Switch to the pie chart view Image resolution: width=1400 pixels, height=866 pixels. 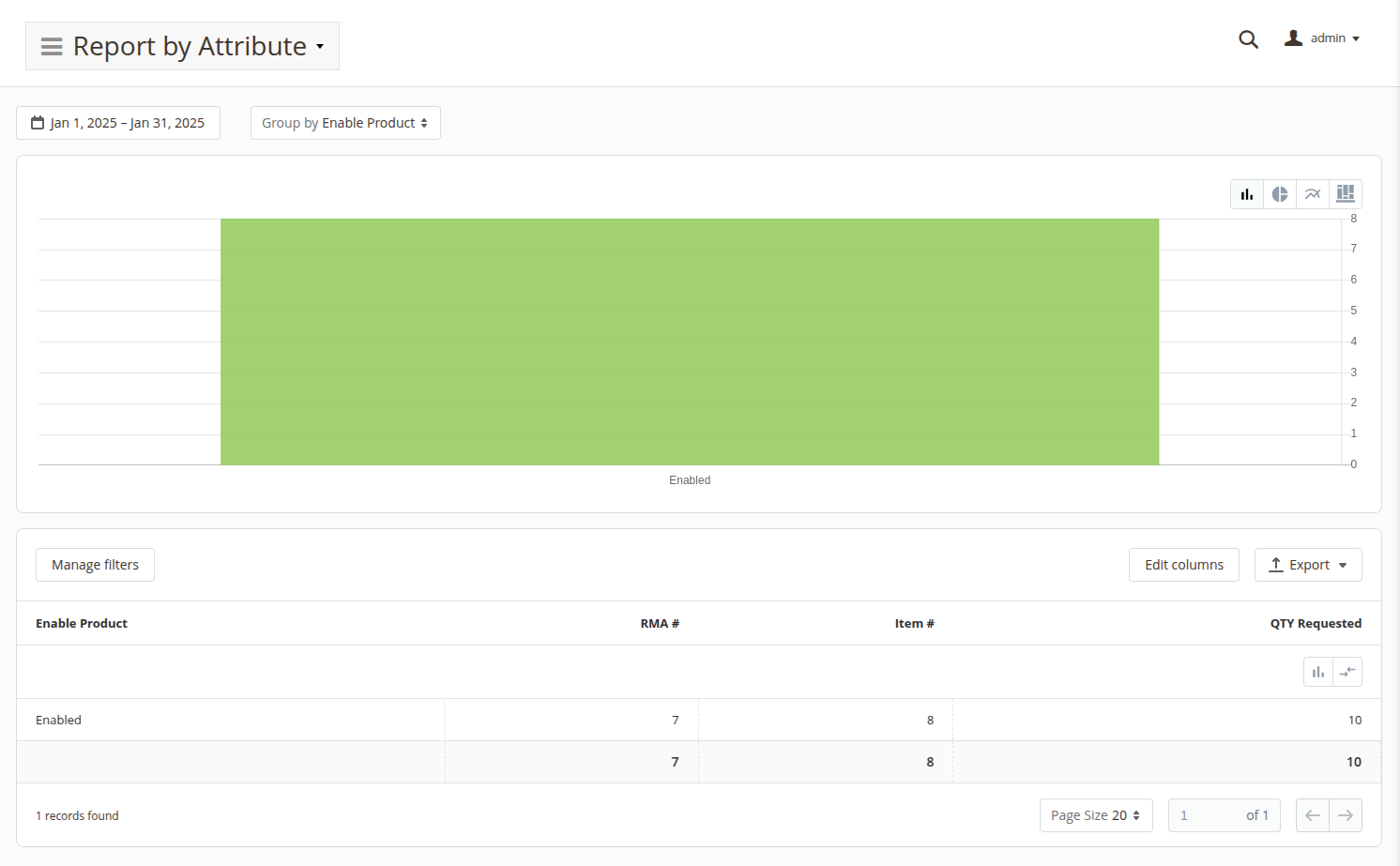click(x=1279, y=194)
